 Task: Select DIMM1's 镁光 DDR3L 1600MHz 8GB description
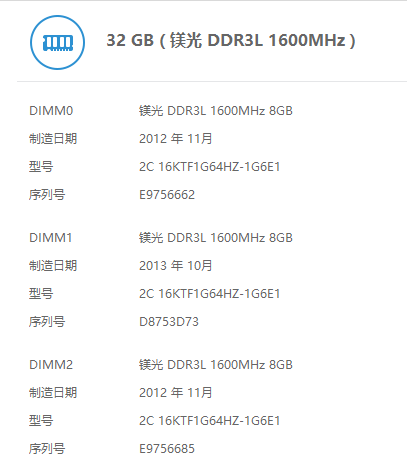tap(216, 238)
